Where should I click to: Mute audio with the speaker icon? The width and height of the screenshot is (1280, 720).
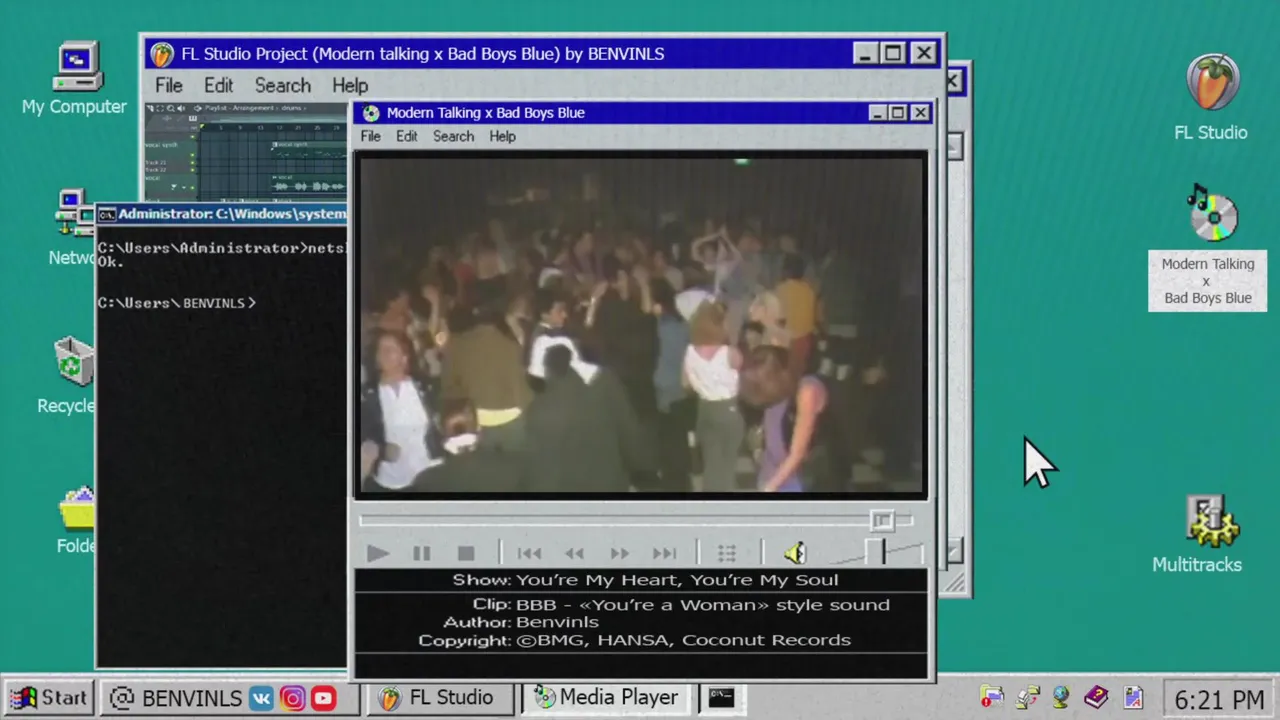click(794, 553)
